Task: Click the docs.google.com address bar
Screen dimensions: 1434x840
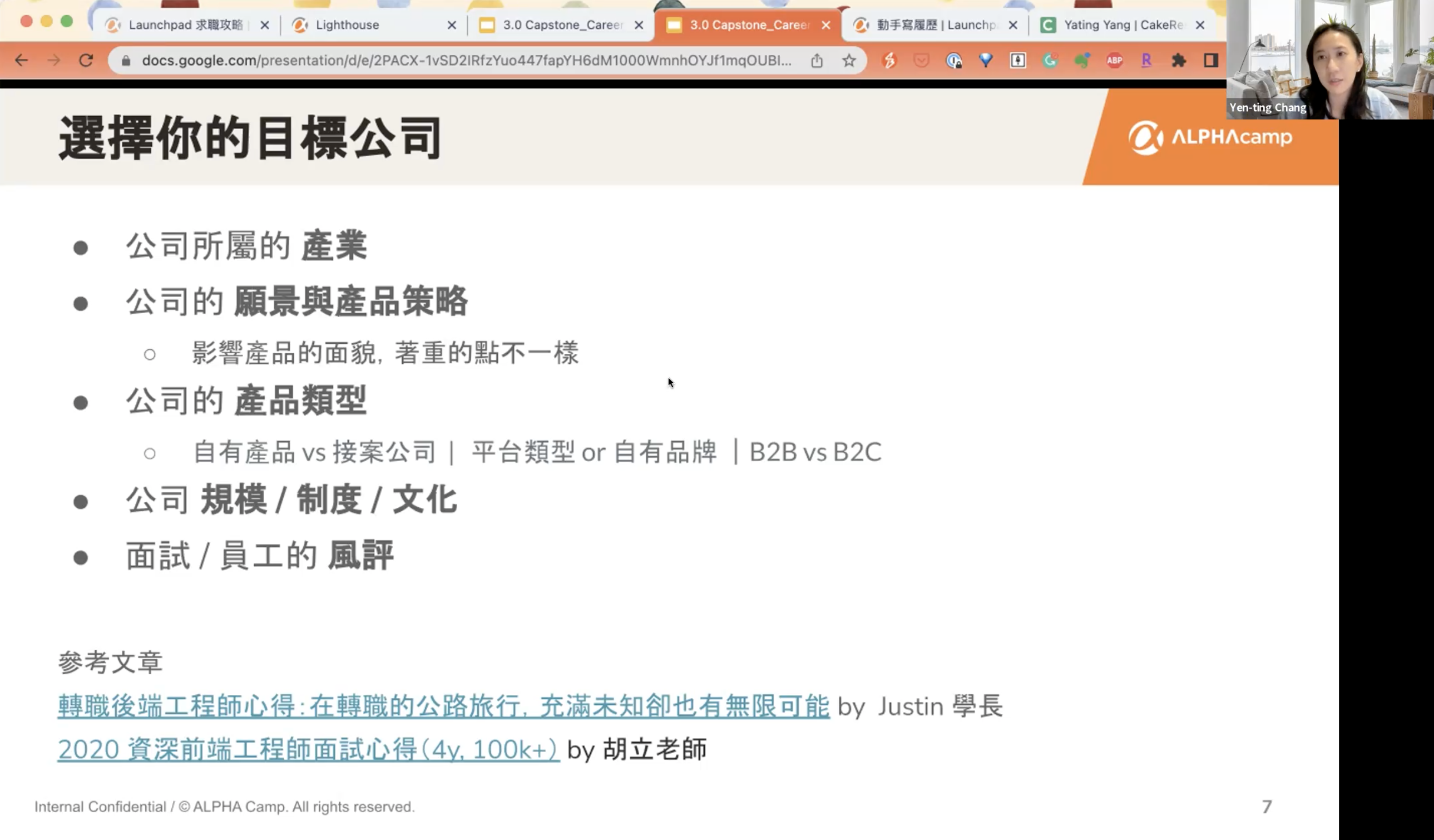Action: point(466,60)
